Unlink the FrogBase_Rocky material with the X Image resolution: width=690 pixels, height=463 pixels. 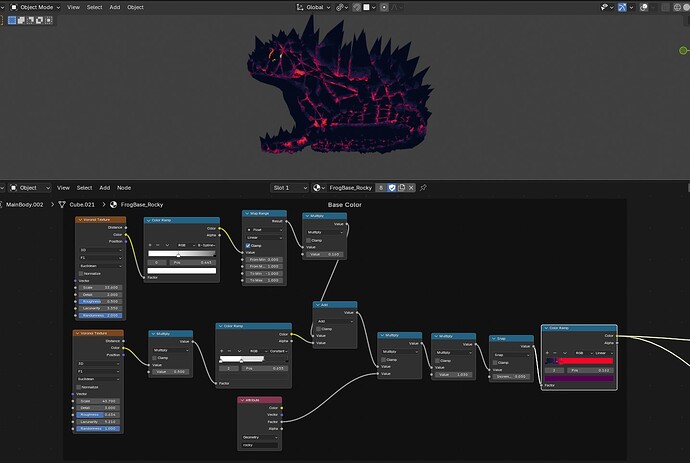[x=411, y=188]
